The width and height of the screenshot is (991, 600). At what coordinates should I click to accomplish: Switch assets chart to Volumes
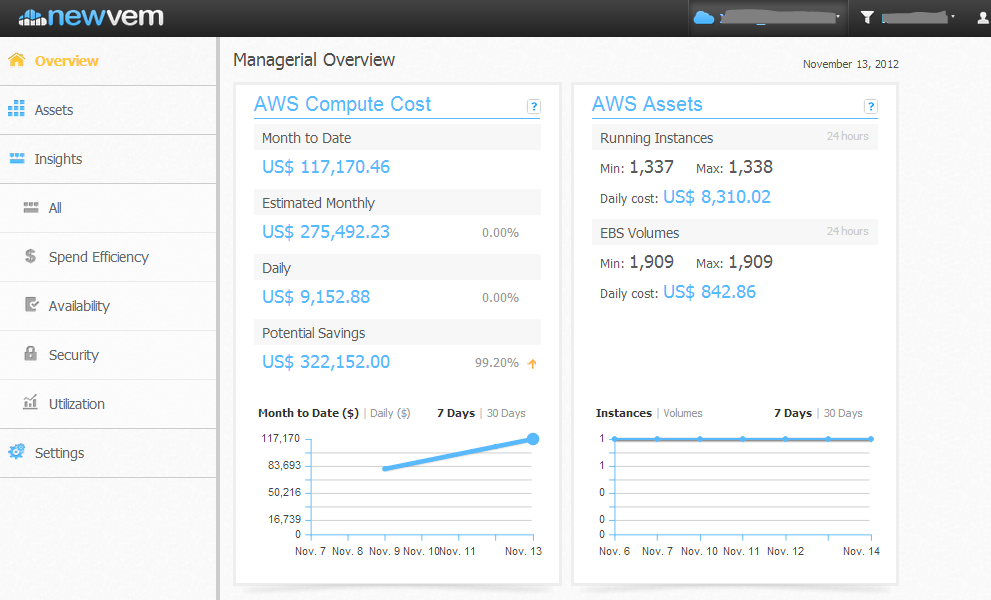point(683,413)
